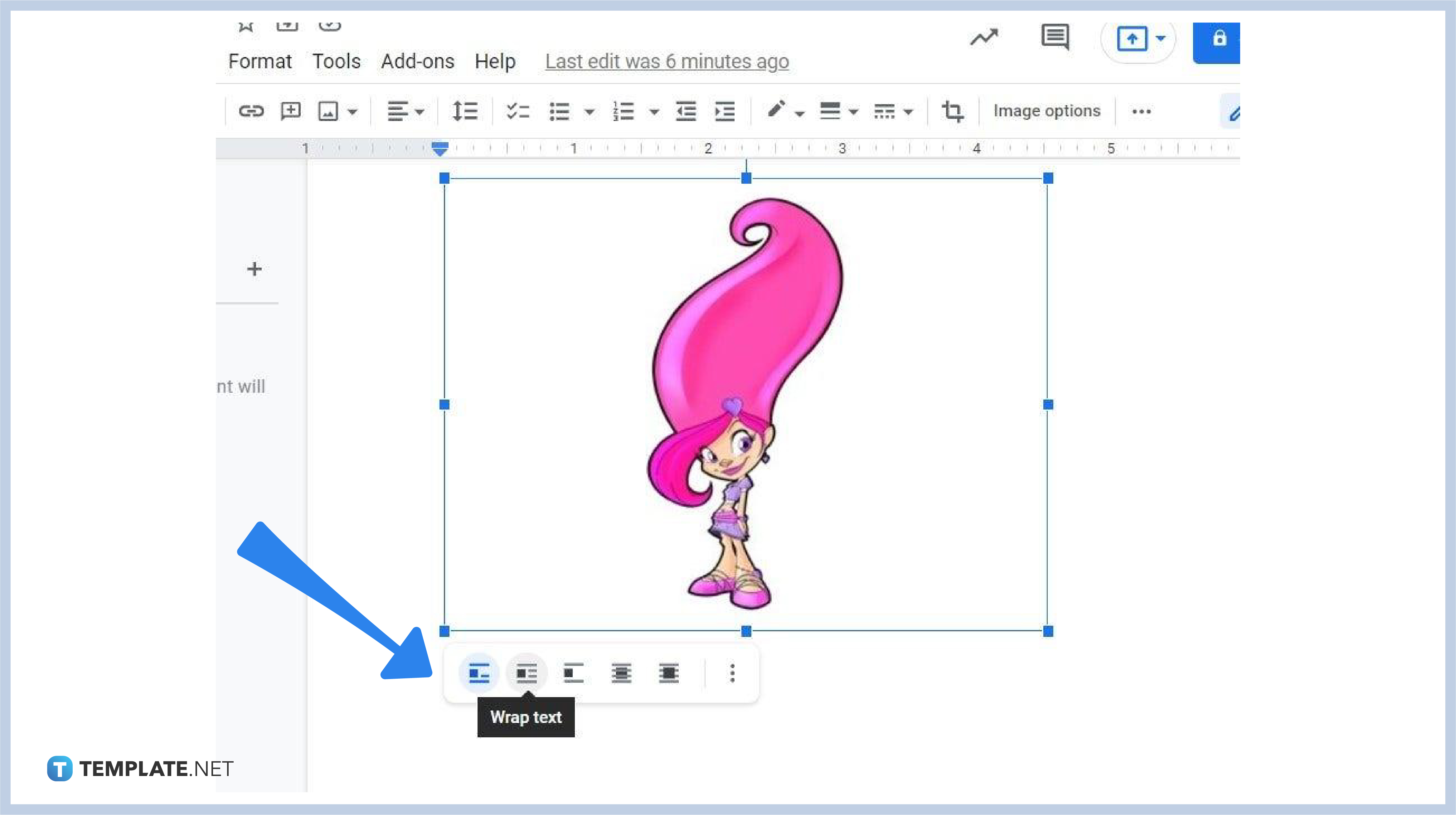Open the Tools menu
1456x815 pixels.
coord(337,61)
